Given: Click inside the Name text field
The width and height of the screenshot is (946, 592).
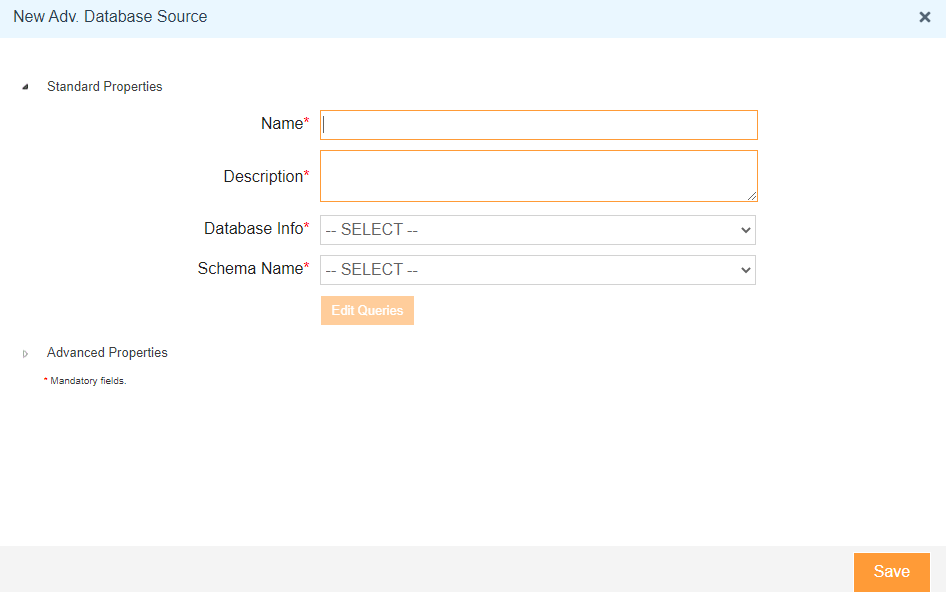Looking at the screenshot, I should click(x=539, y=125).
